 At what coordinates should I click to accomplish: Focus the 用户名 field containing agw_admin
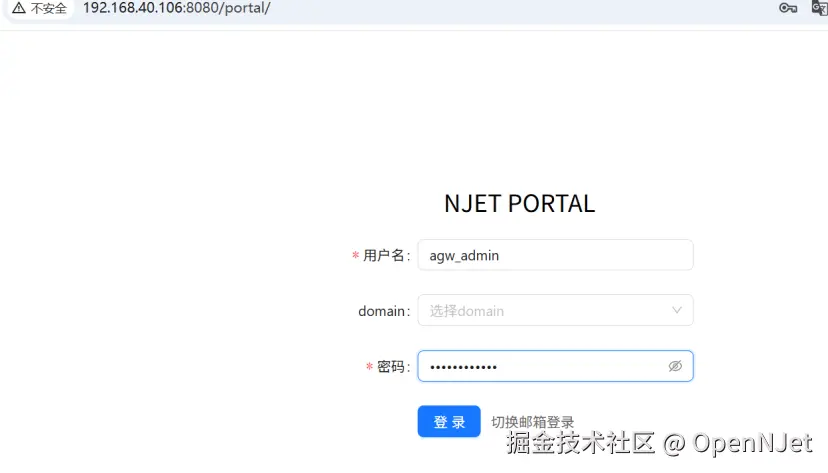[555, 255]
